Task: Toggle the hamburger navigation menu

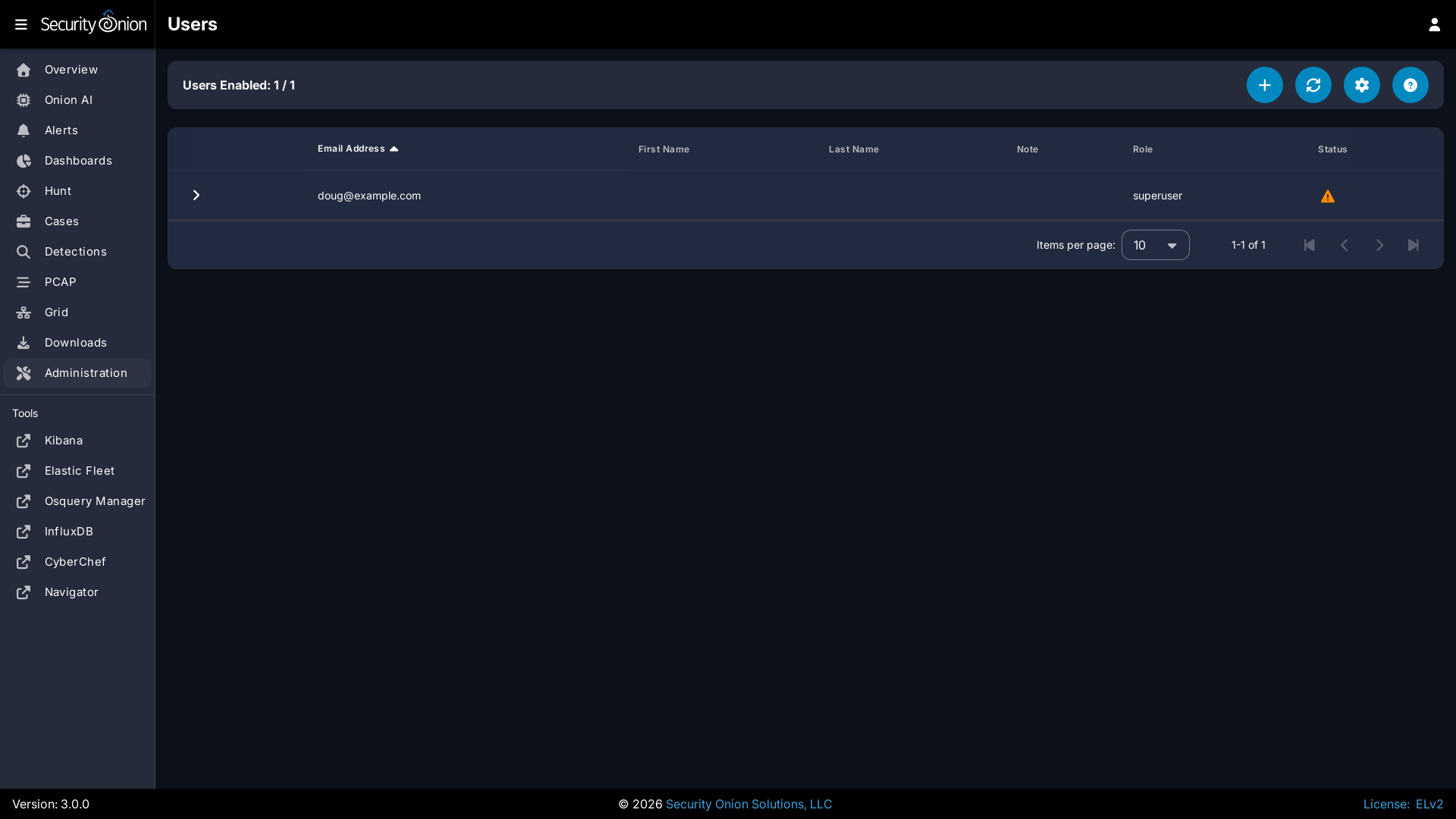Action: (x=21, y=24)
